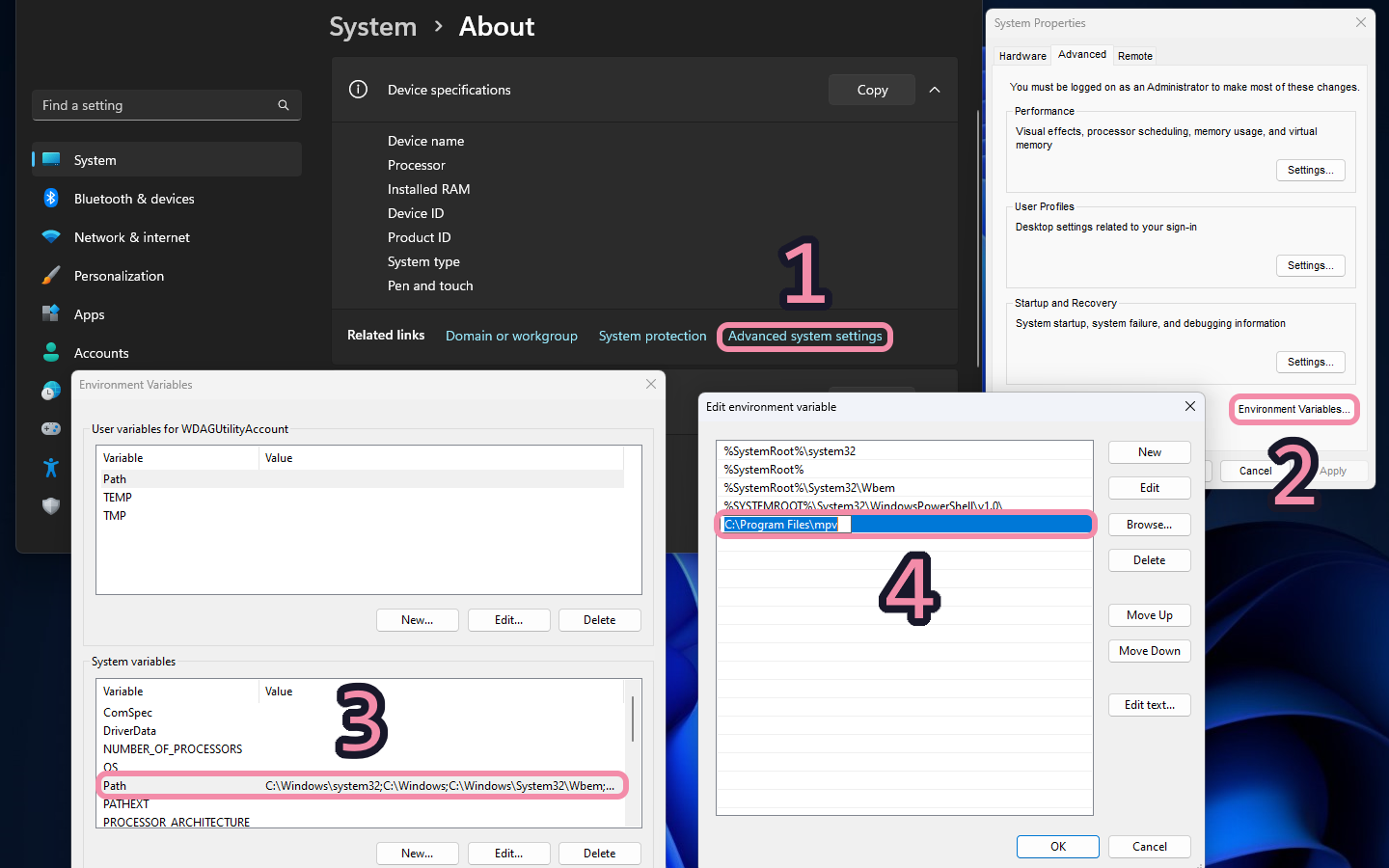Click the Bluetooth icon in Settings sidebar
The height and width of the screenshot is (868, 1389).
[x=51, y=198]
